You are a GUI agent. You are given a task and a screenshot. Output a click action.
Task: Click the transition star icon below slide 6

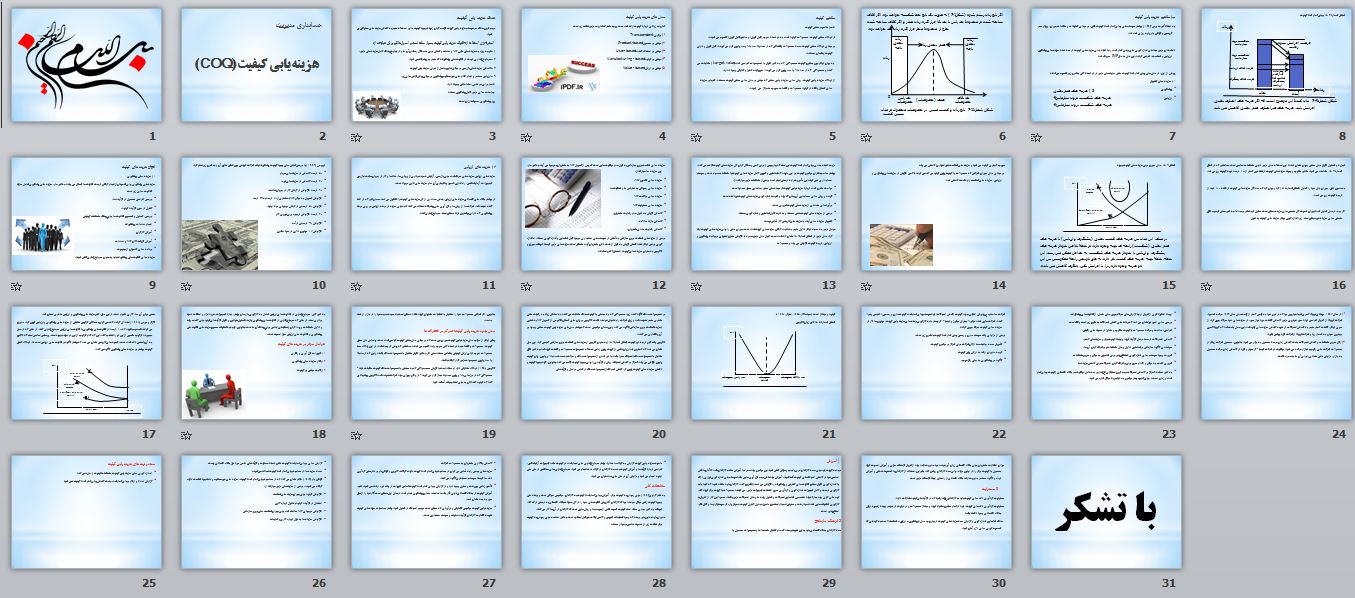click(865, 137)
